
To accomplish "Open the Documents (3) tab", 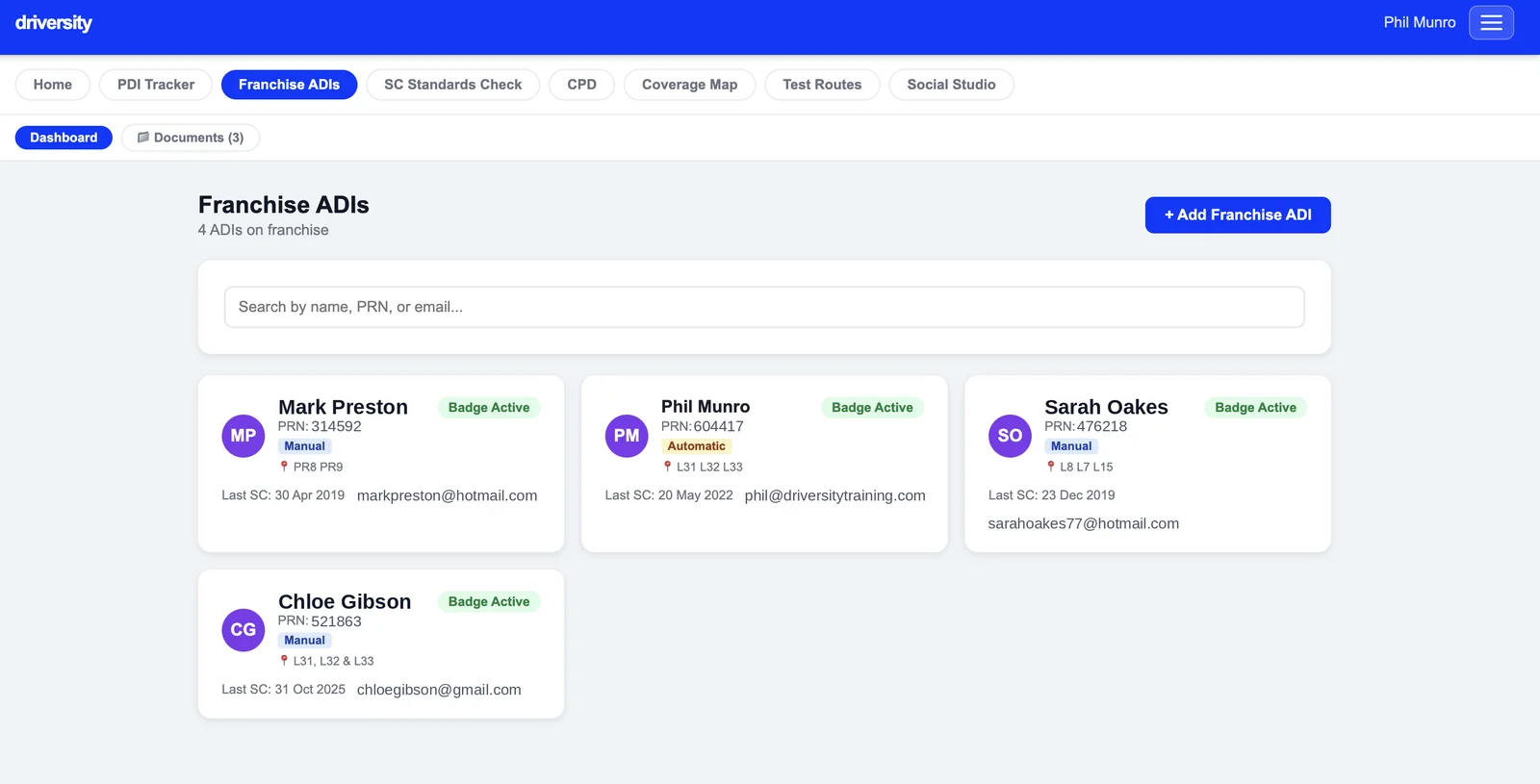I will 191,138.
